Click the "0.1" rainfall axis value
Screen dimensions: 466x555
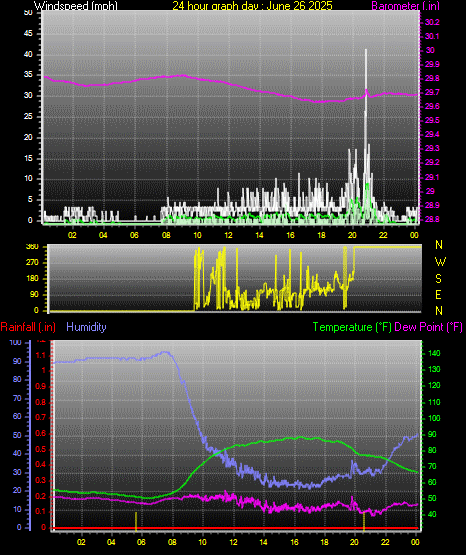[41, 511]
